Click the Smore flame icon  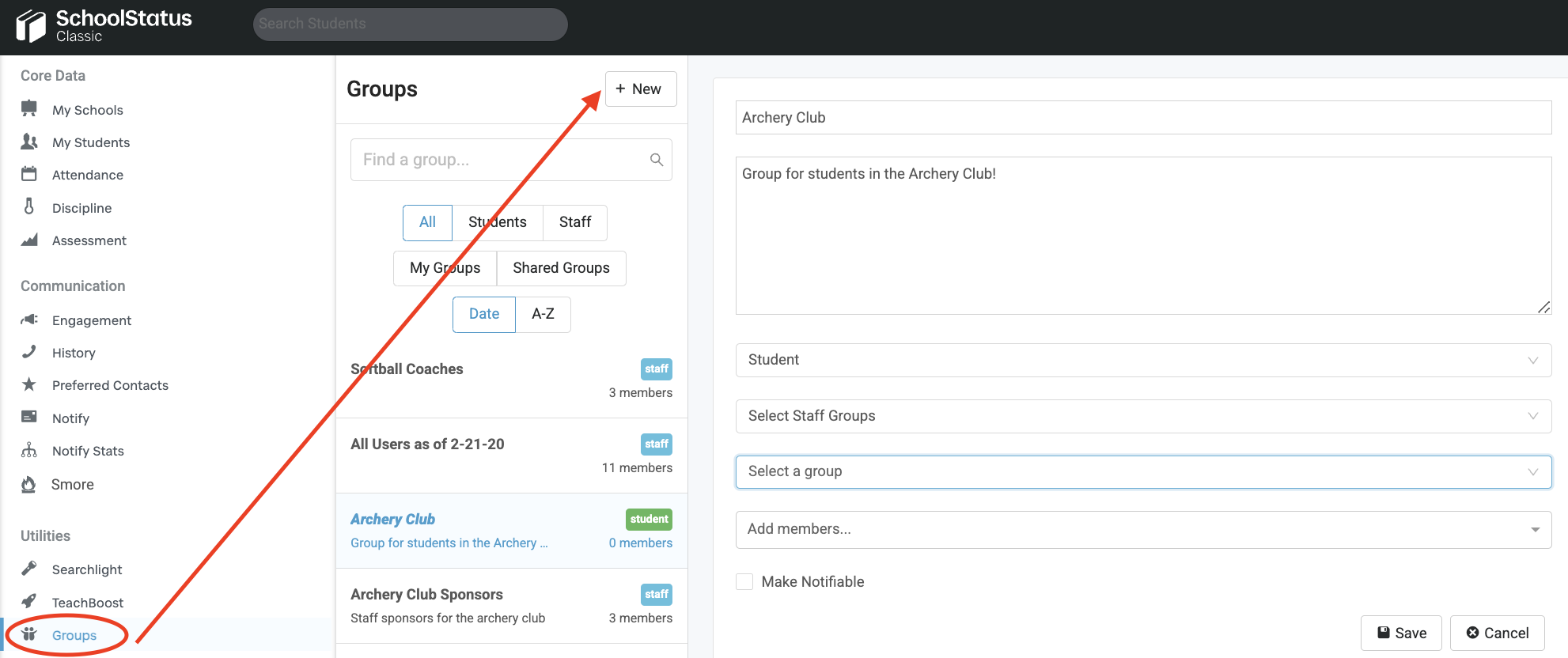(x=29, y=484)
